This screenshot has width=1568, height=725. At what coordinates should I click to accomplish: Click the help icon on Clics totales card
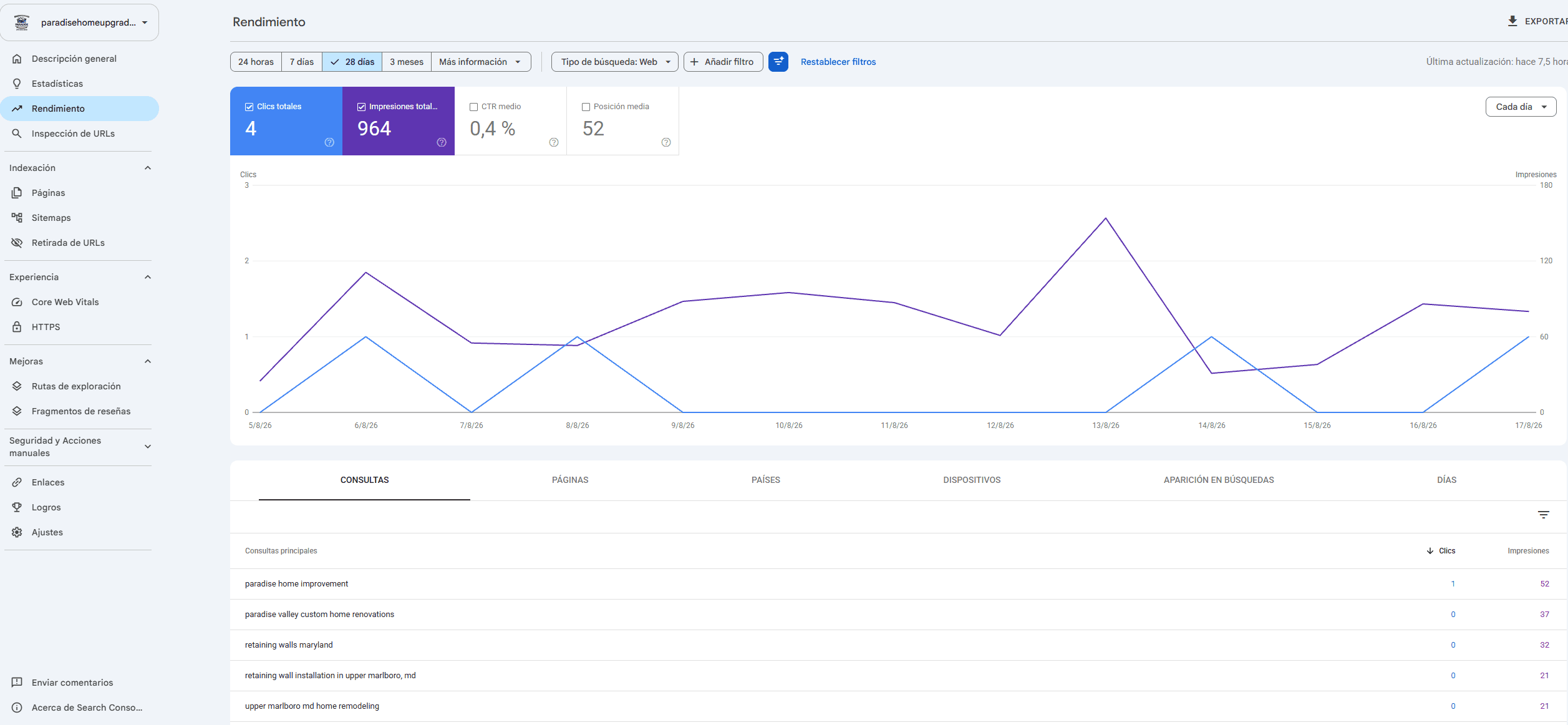(x=329, y=142)
